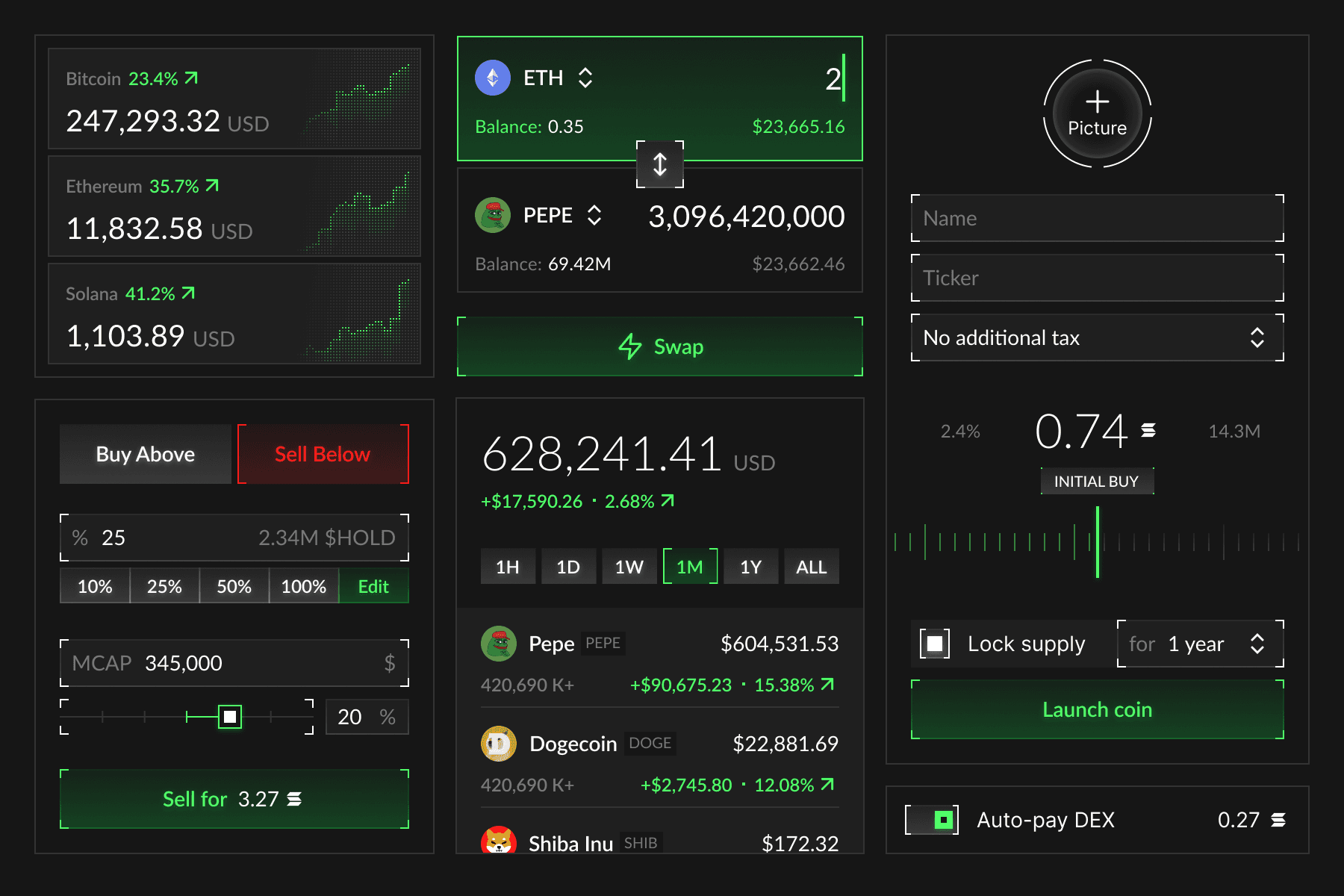Screen dimensions: 1344x896
Task: Select the Sell Below option
Action: 323,454
